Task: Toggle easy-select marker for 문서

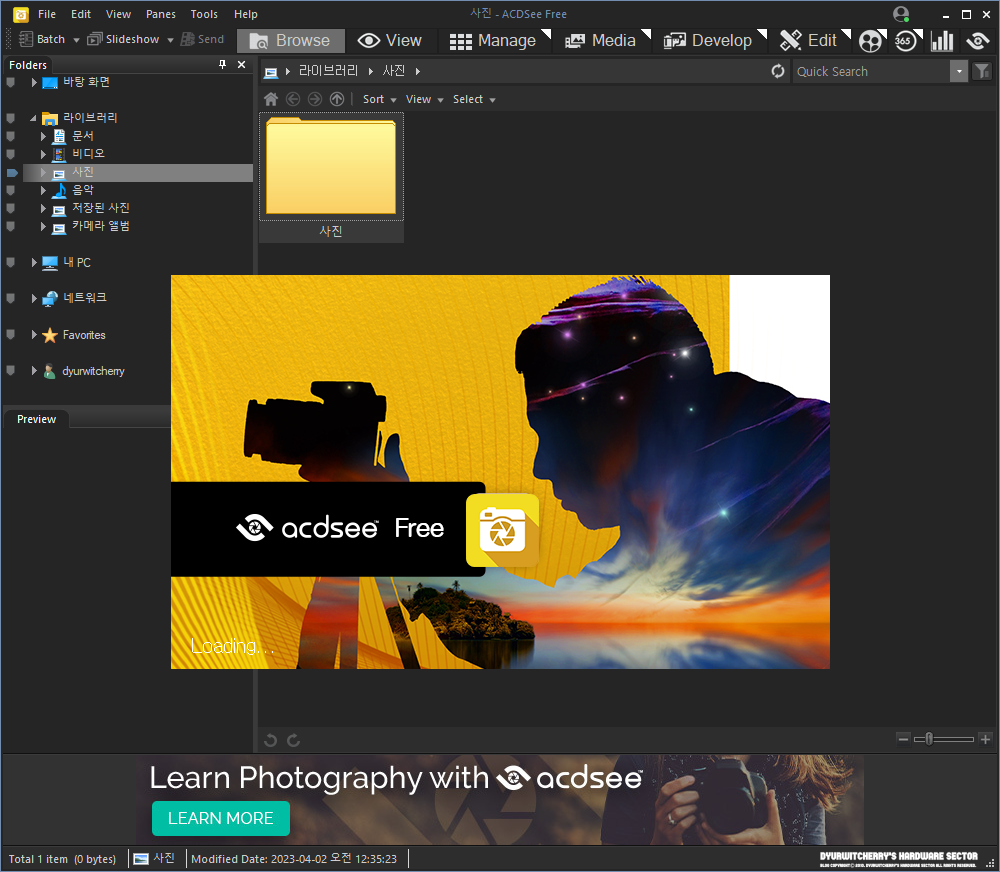Action: (x=11, y=136)
